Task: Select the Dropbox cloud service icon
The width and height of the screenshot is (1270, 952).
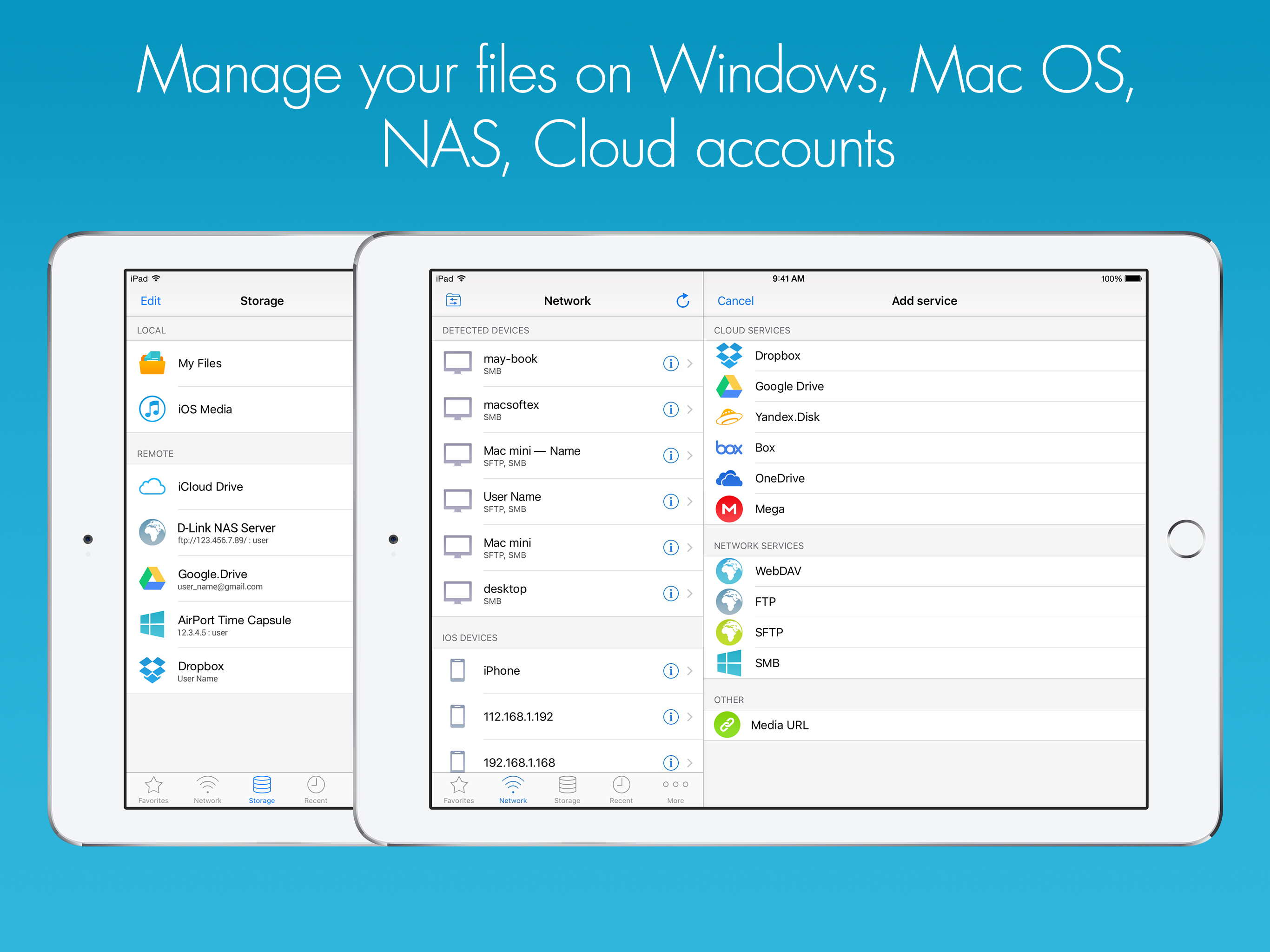Action: coord(728,356)
